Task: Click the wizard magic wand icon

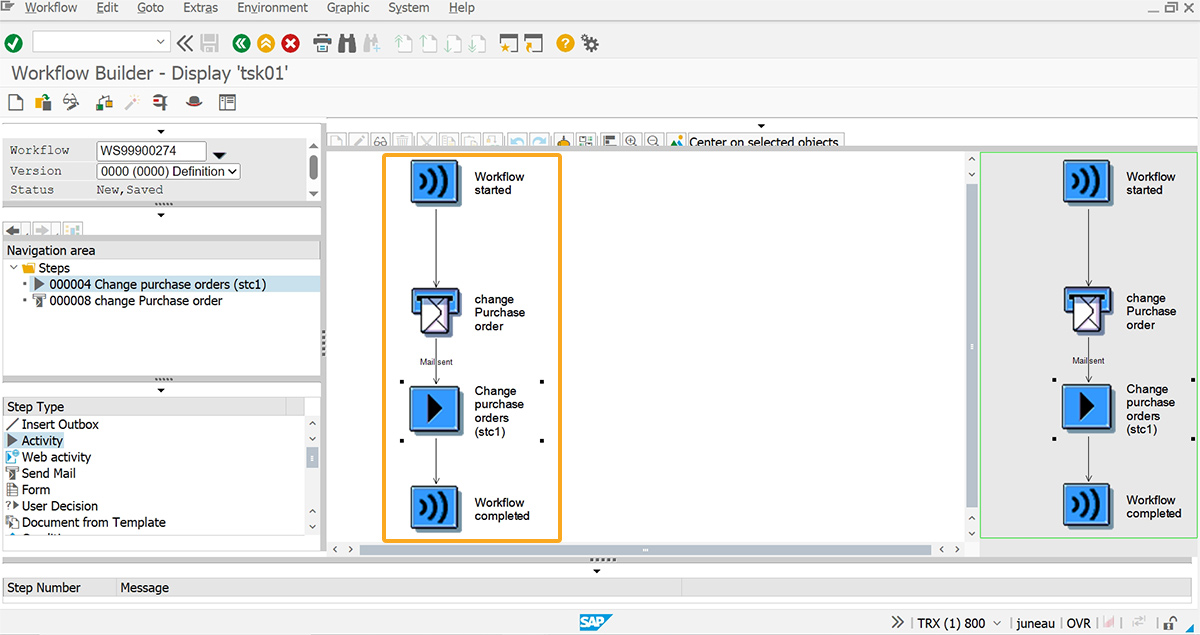Action: (x=131, y=102)
